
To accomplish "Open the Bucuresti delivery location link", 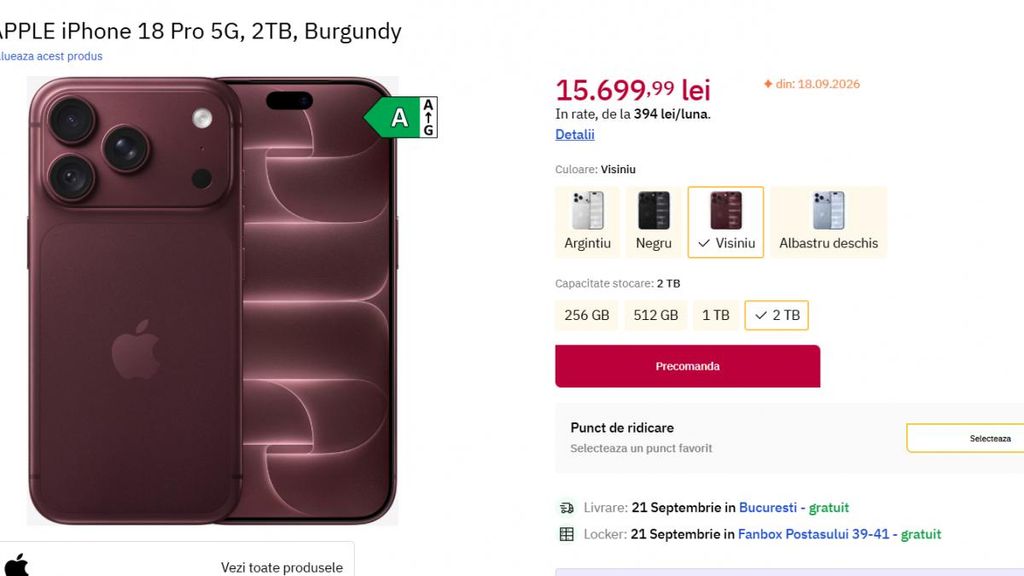I will click(768, 507).
